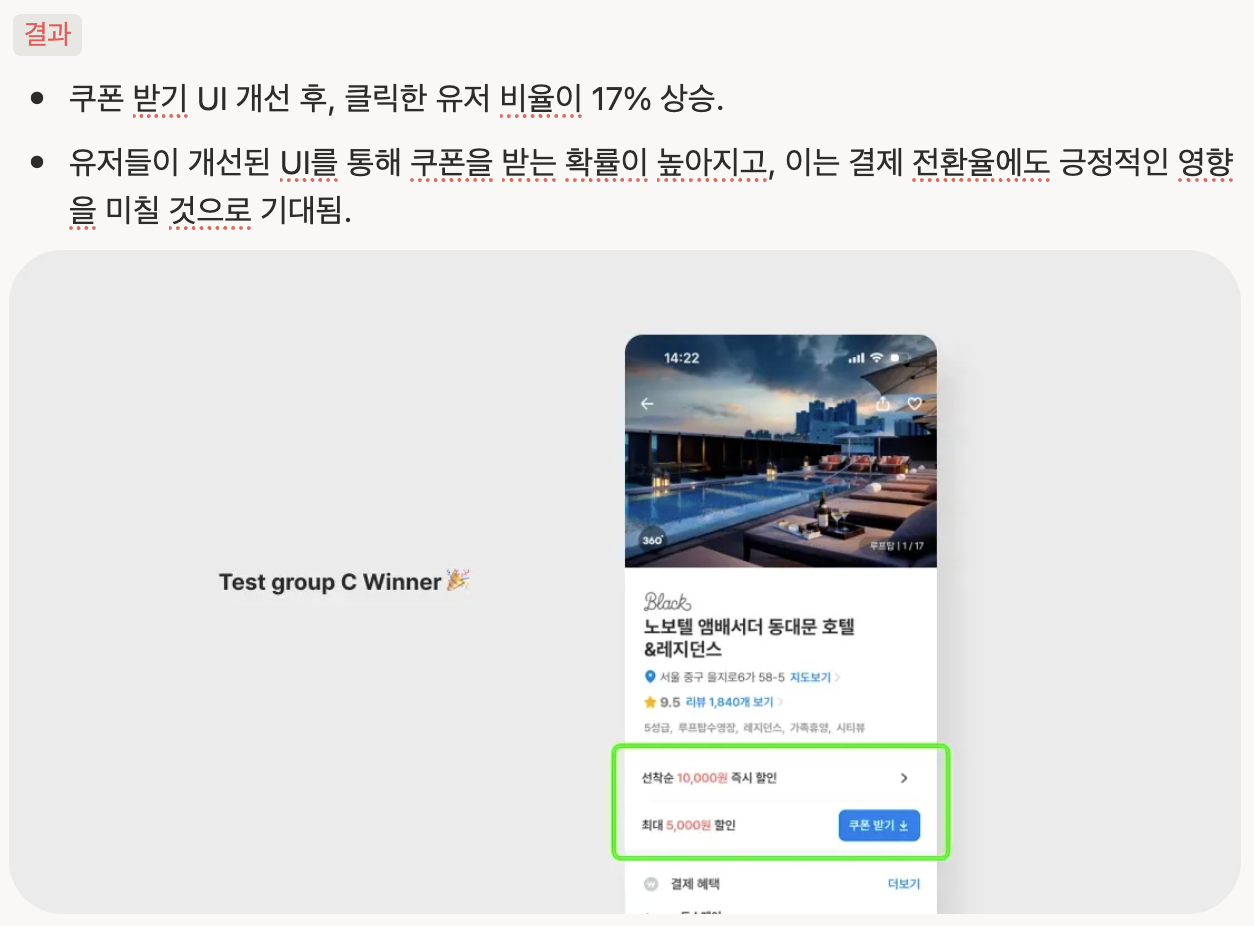Tap the back arrow on hotel photo
The image size is (1254, 926).
647,404
